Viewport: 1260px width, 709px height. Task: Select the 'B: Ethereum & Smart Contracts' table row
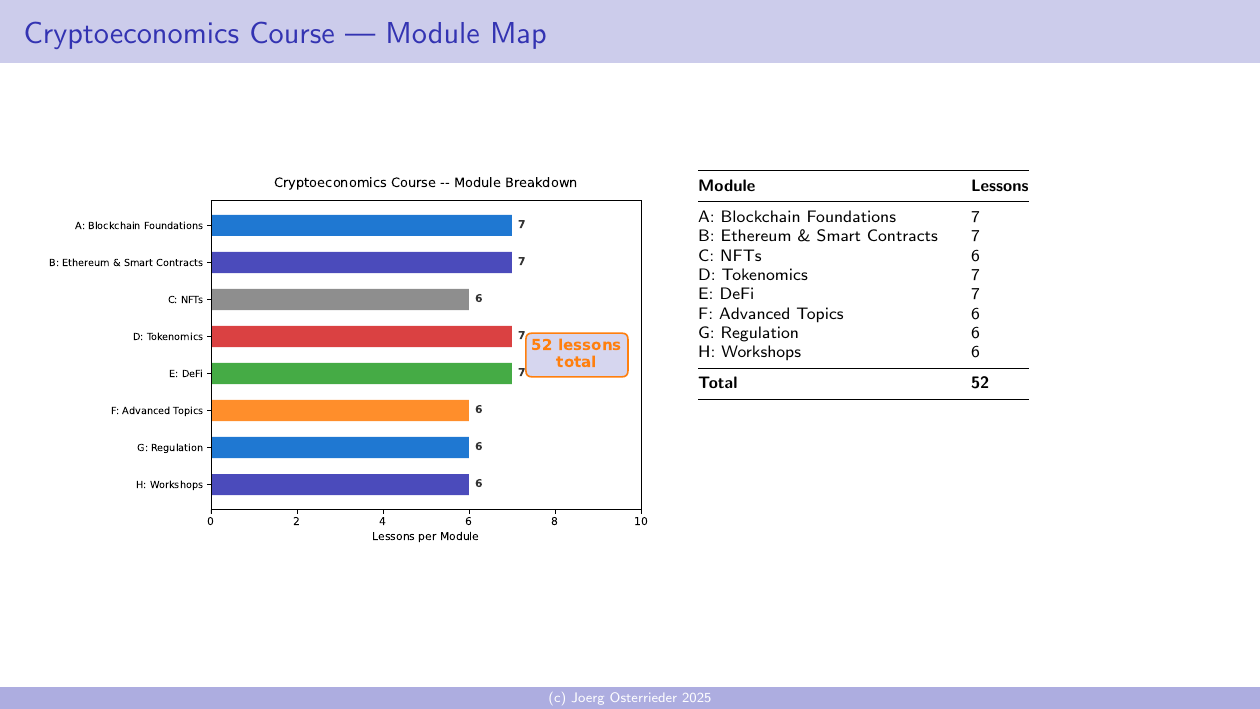pyautogui.click(x=817, y=236)
